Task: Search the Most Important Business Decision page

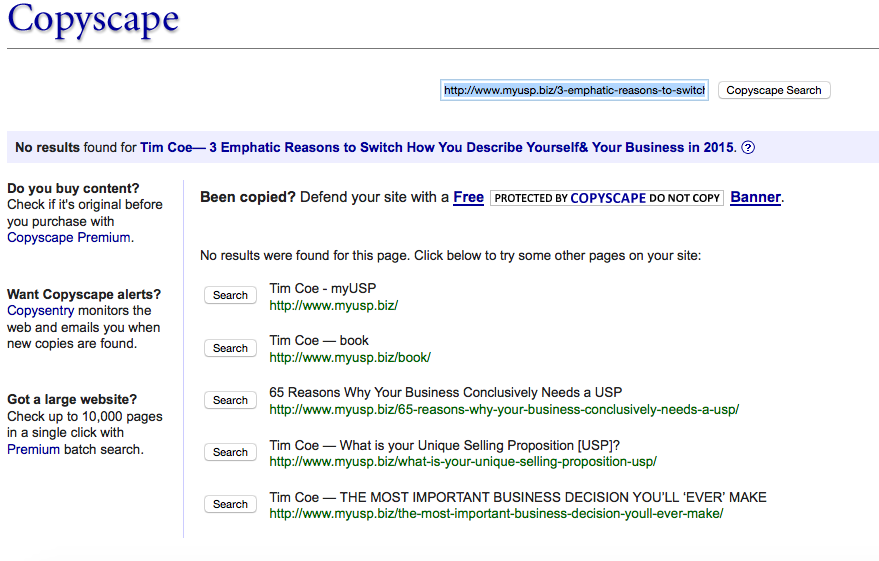Action: (230, 504)
